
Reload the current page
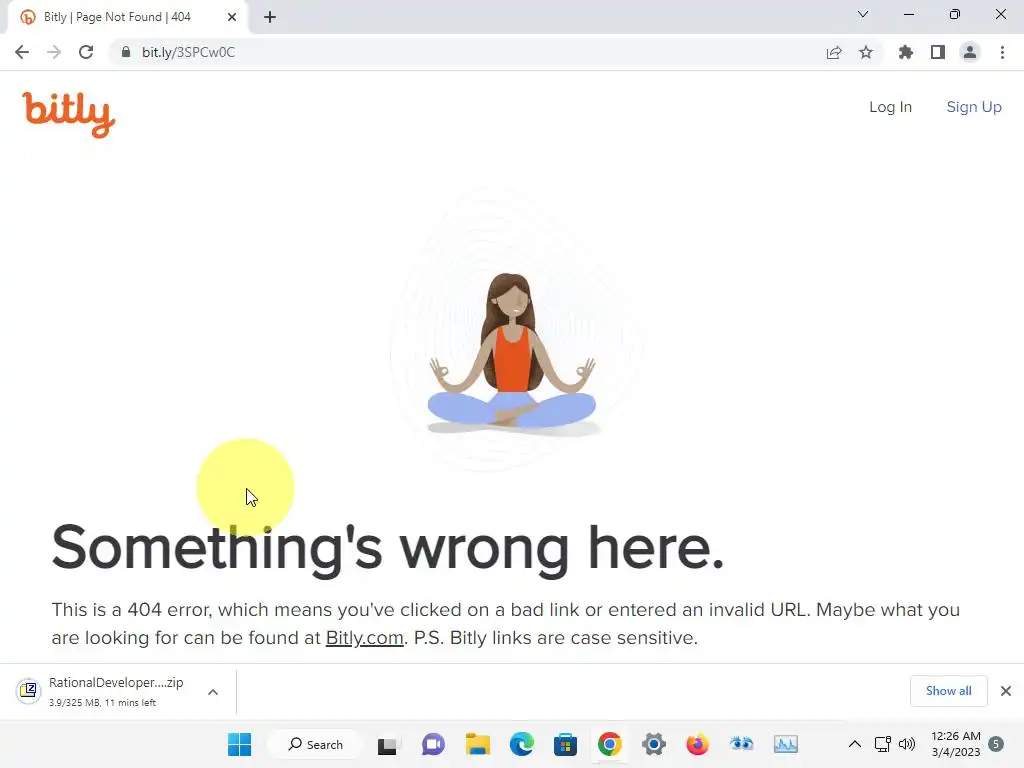(x=86, y=52)
